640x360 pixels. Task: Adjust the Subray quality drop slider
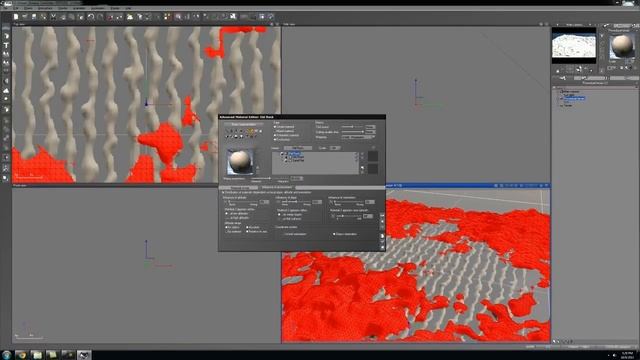tap(352, 132)
